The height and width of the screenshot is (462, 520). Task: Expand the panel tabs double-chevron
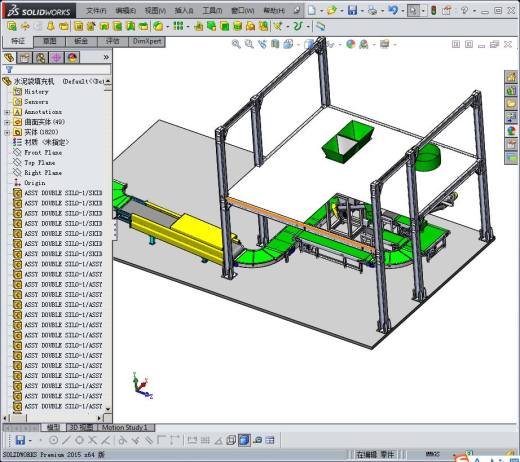pos(106,57)
